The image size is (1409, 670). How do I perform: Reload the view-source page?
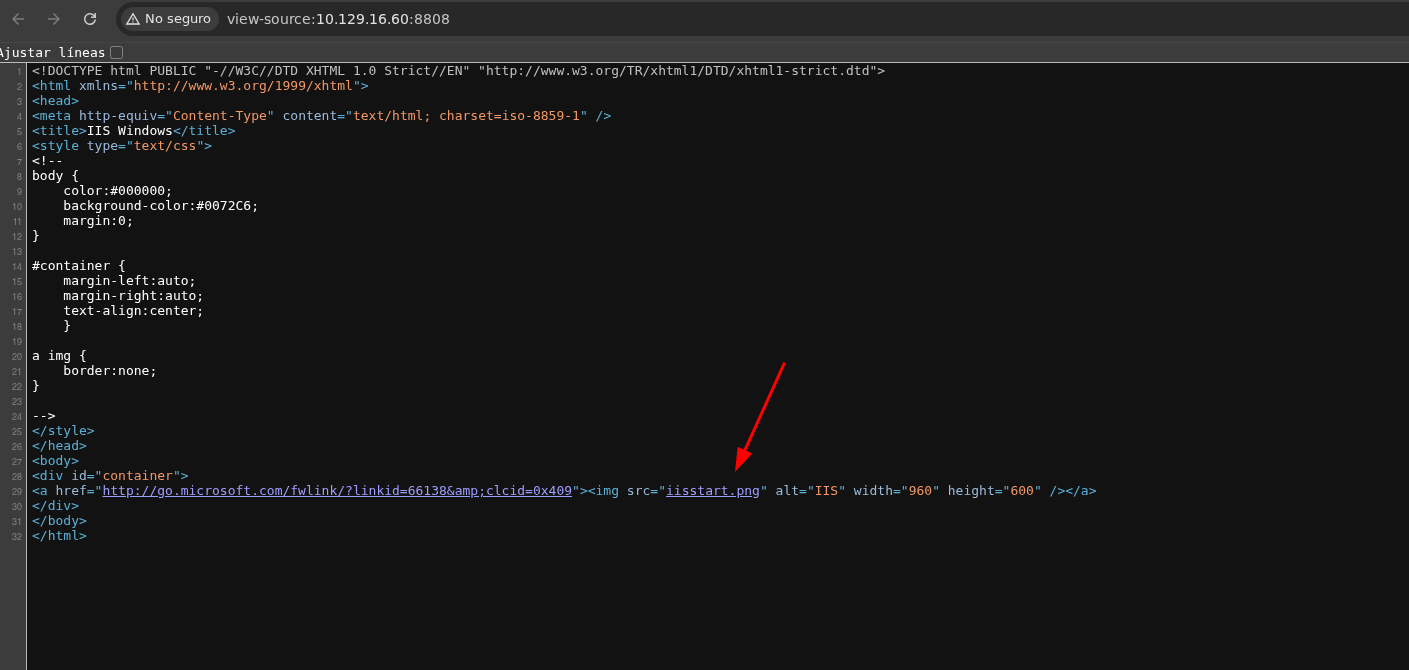[90, 19]
